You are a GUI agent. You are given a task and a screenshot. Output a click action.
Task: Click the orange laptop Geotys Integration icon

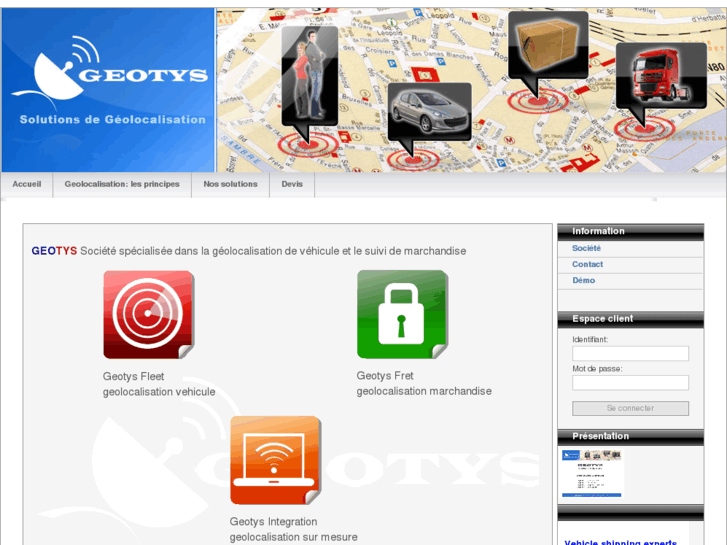[275, 460]
